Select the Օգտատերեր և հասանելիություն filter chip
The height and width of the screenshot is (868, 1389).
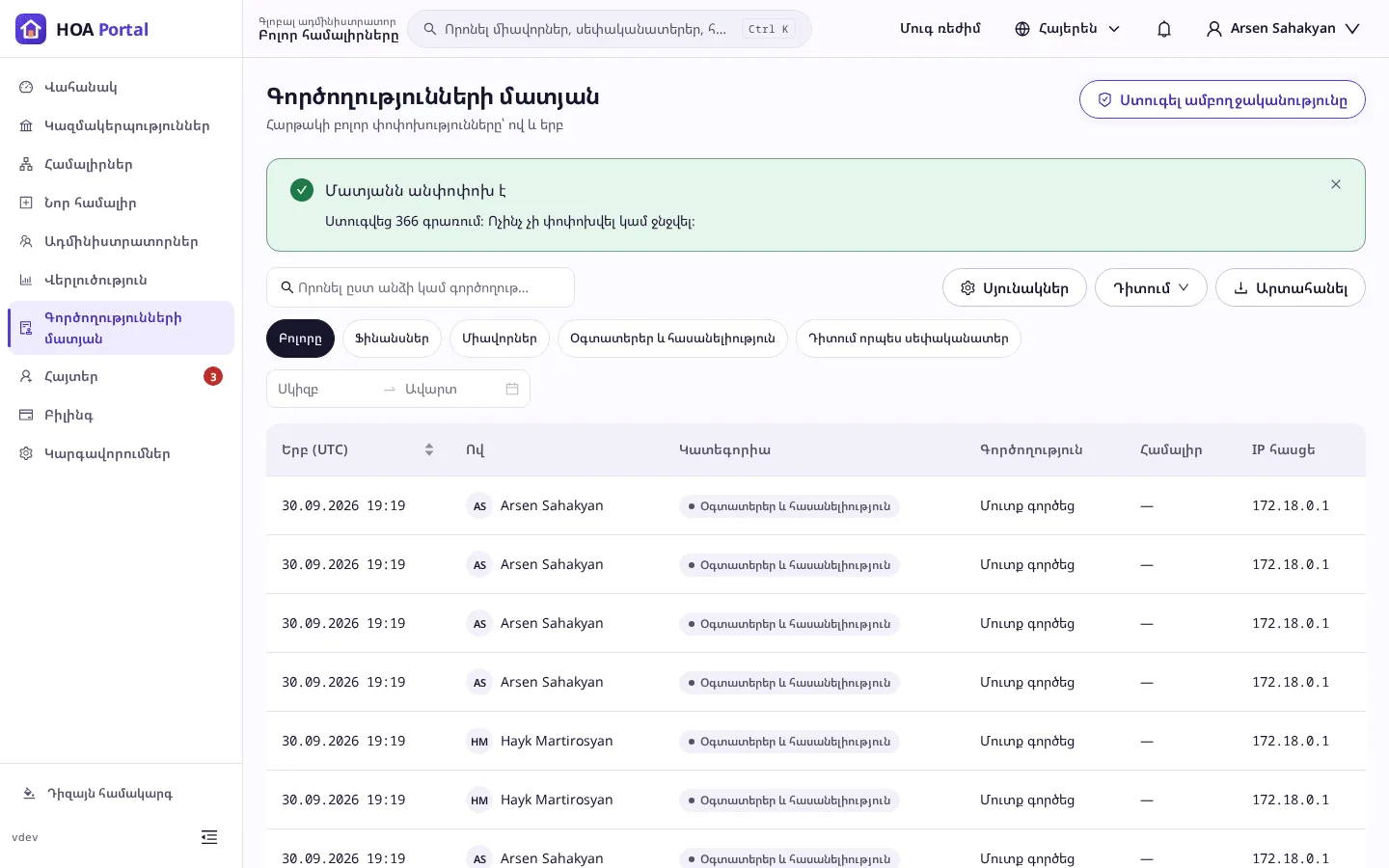coord(672,339)
